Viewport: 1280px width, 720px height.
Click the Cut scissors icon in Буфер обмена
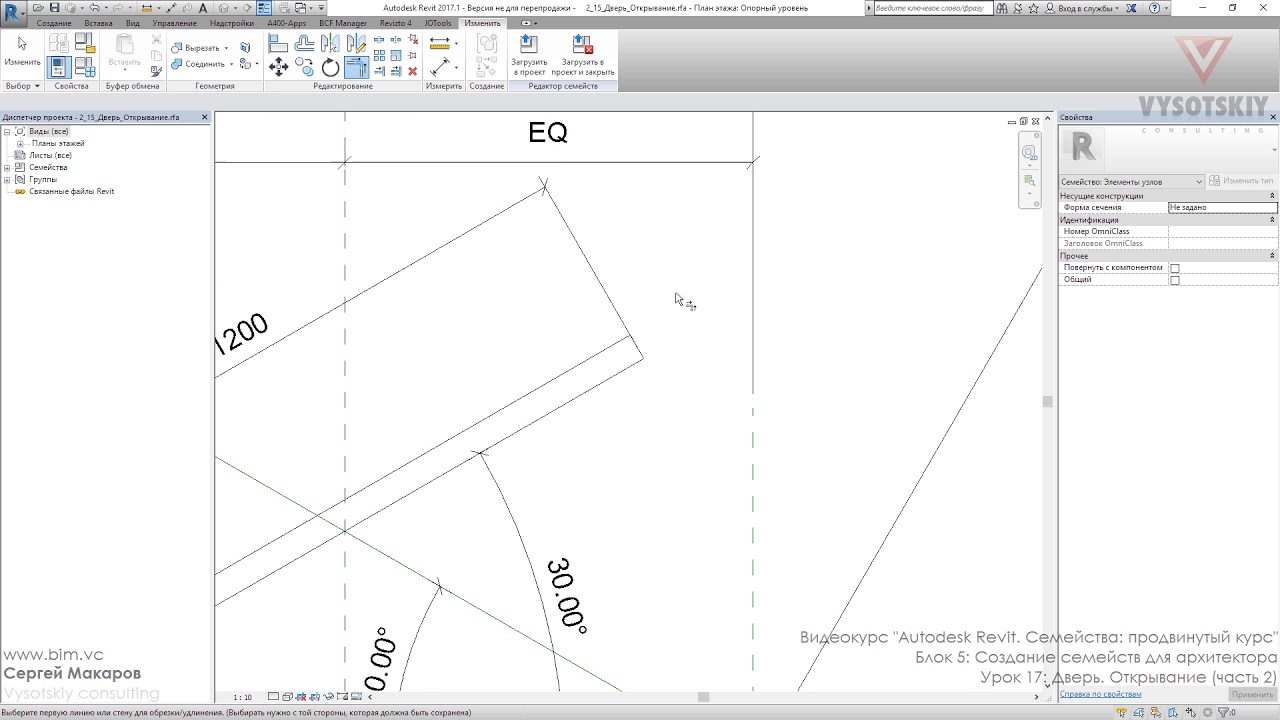tap(156, 39)
